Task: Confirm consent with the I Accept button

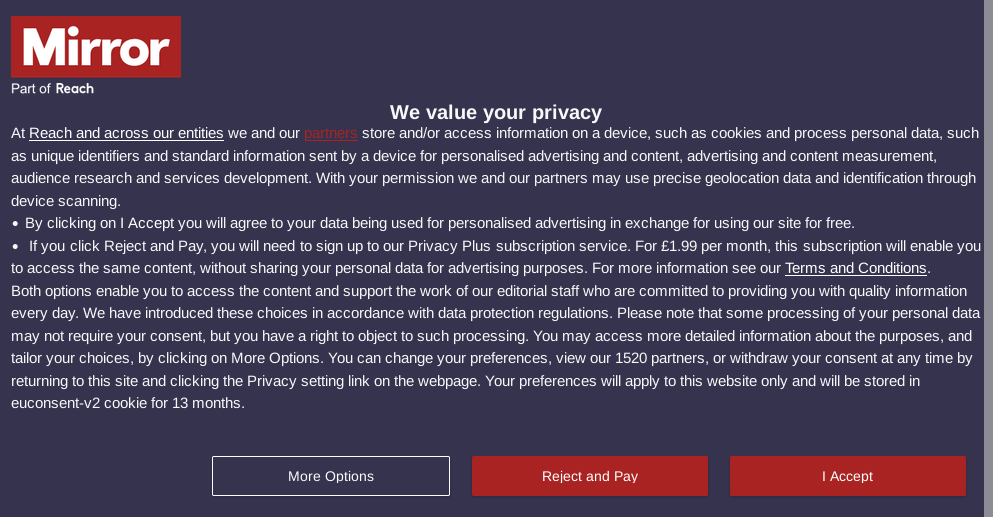Action: (847, 476)
